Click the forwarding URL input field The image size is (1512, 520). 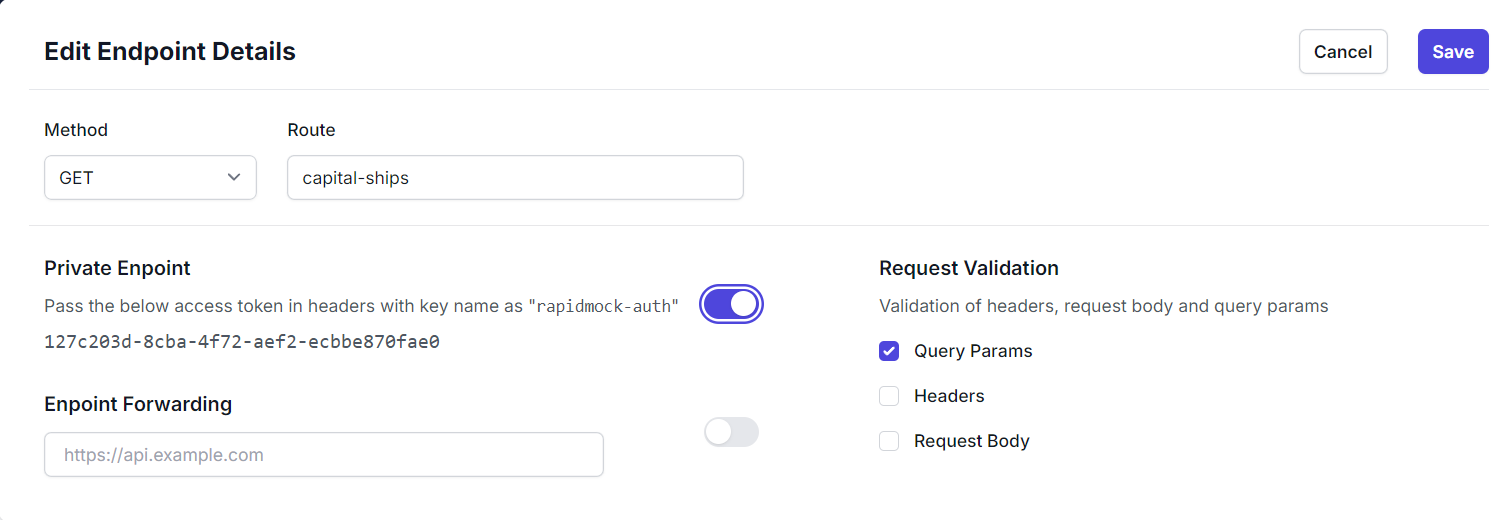coord(324,455)
